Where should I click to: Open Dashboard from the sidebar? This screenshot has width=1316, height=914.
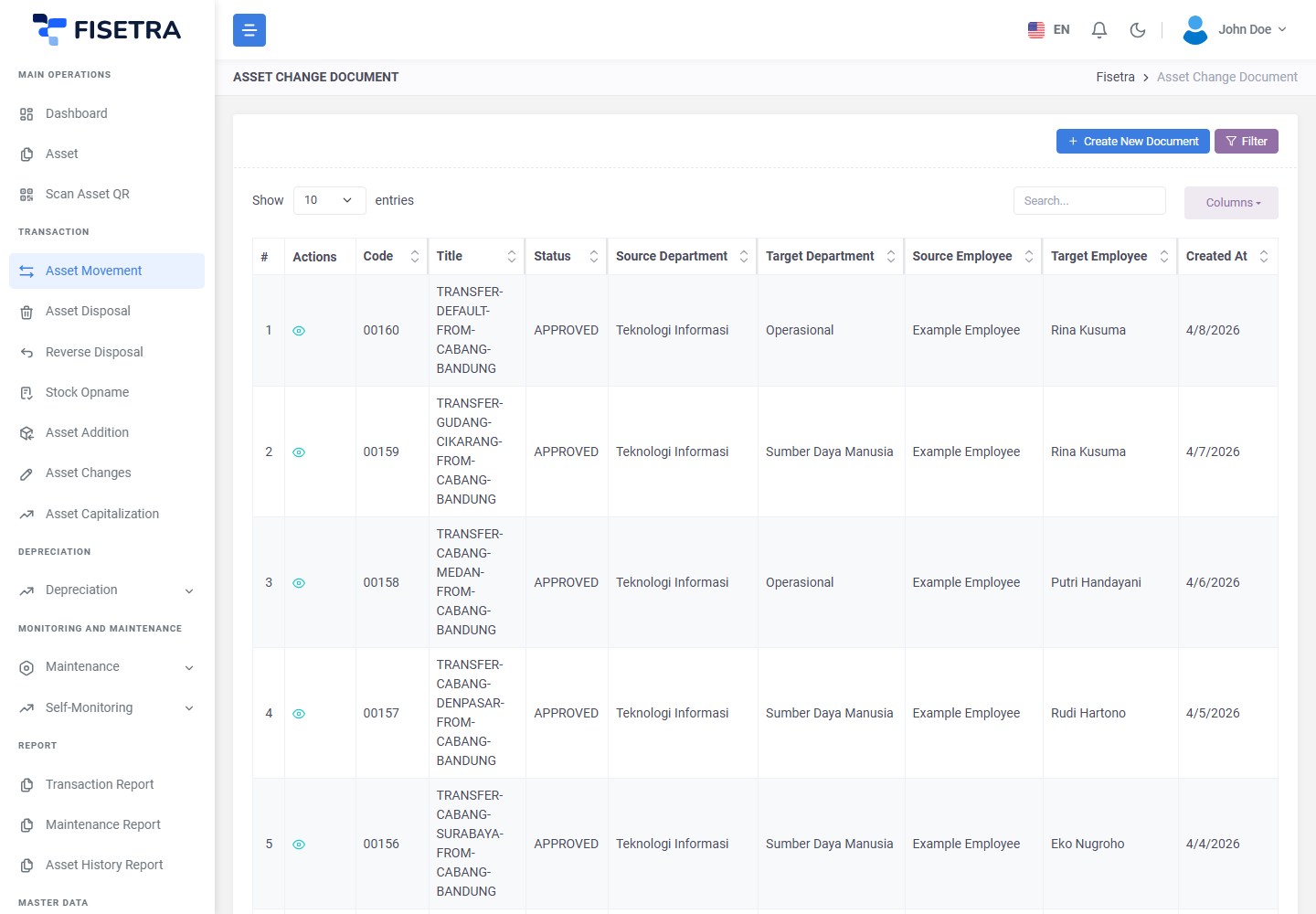coord(107,113)
